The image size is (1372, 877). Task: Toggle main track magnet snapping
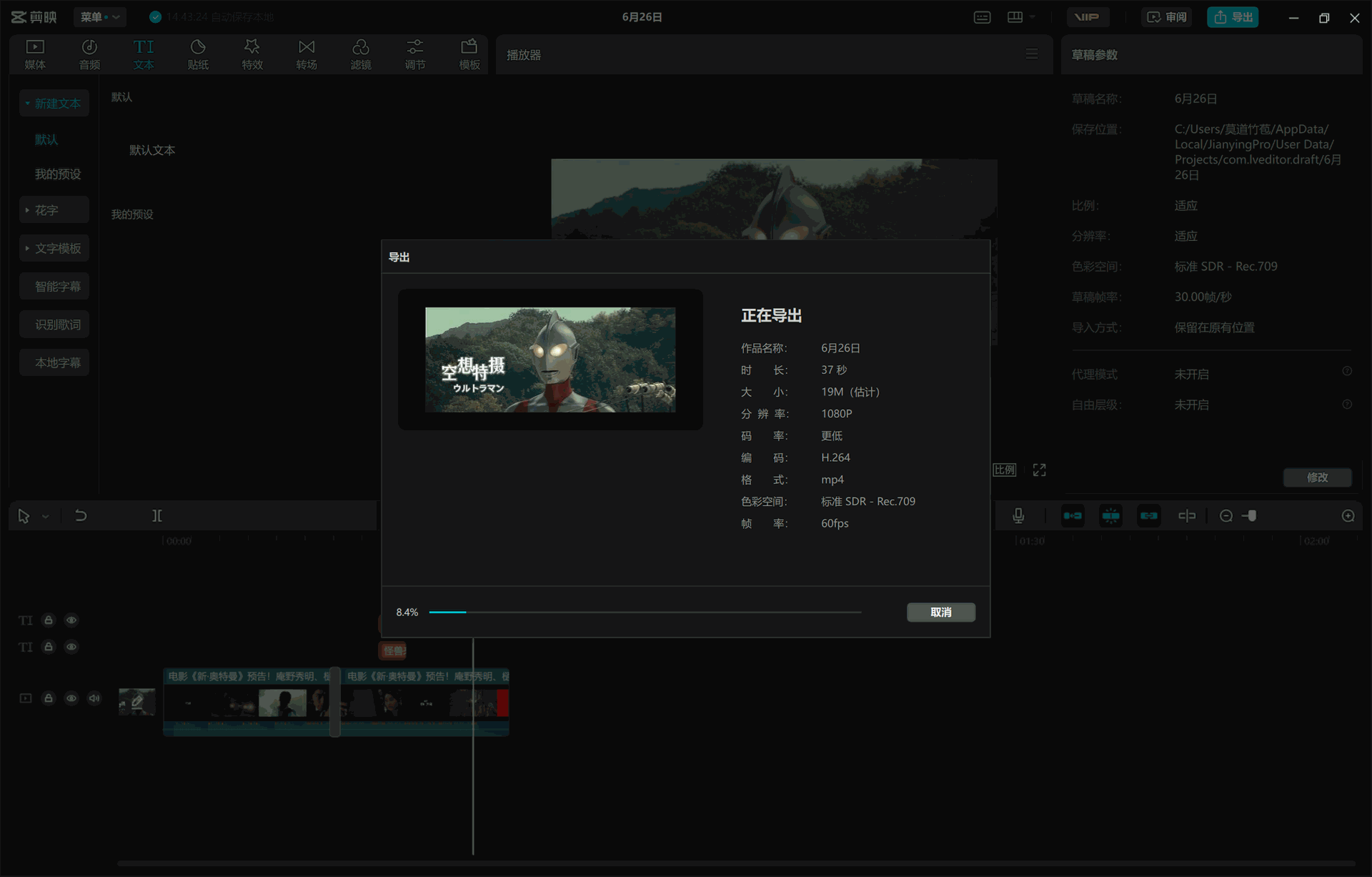pos(1073,516)
